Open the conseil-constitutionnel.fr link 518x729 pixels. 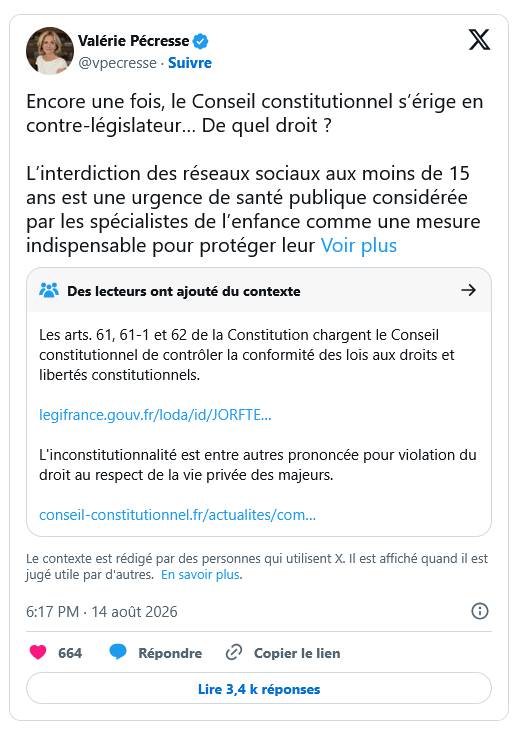(x=178, y=515)
